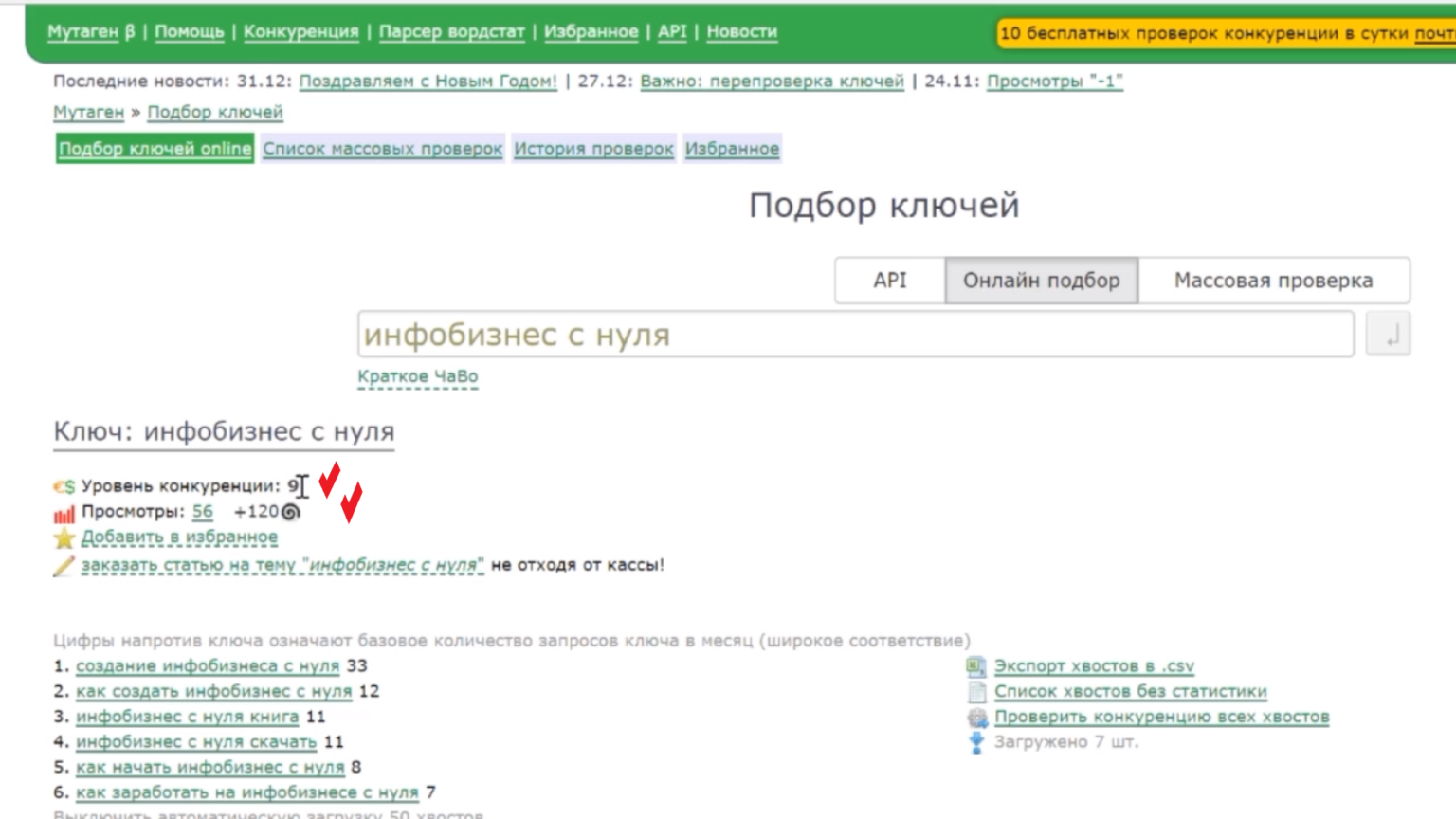Click the CSV export spreadsheet icon
The height and width of the screenshot is (819, 1456).
(976, 666)
